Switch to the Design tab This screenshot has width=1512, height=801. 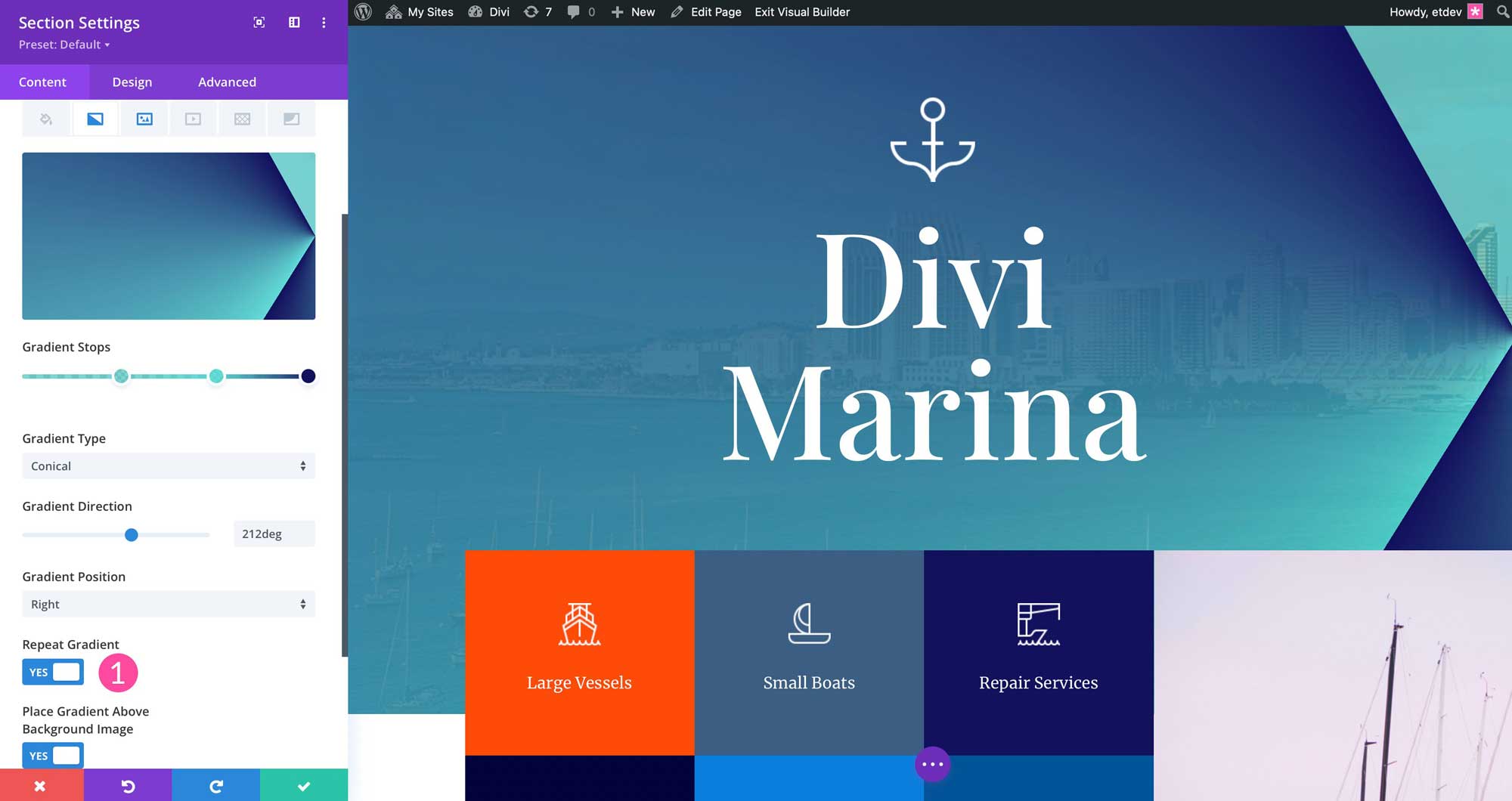132,82
